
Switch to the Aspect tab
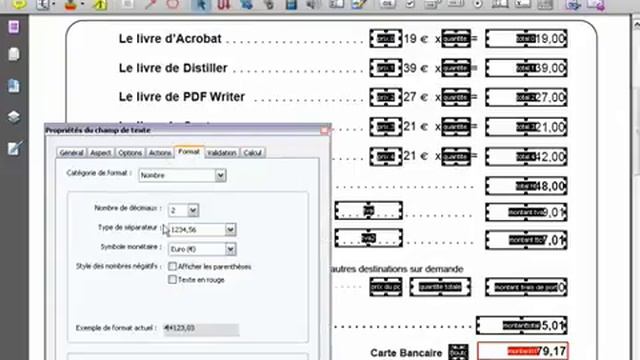[x=100, y=153]
